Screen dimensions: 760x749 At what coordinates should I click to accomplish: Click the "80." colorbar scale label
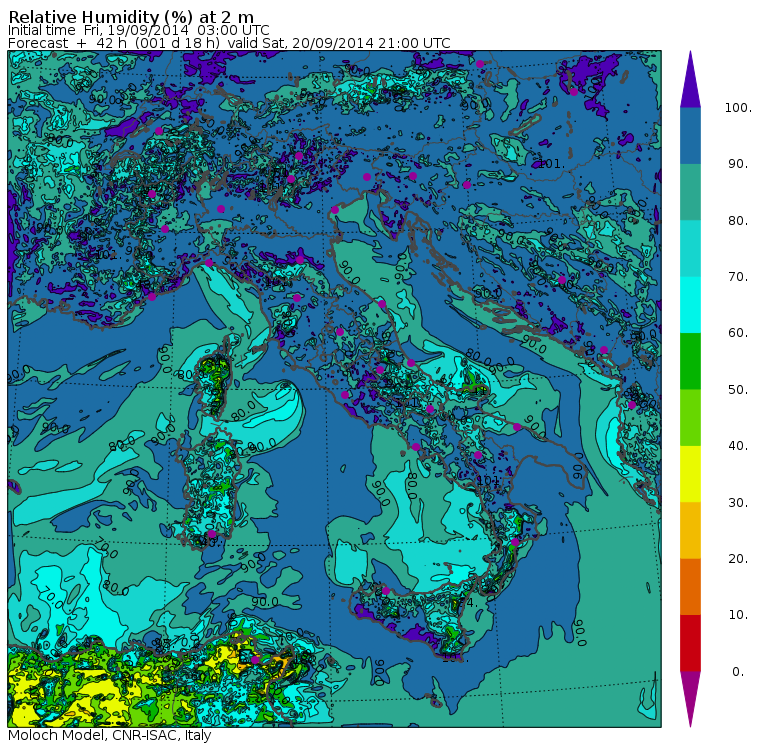coord(738,221)
